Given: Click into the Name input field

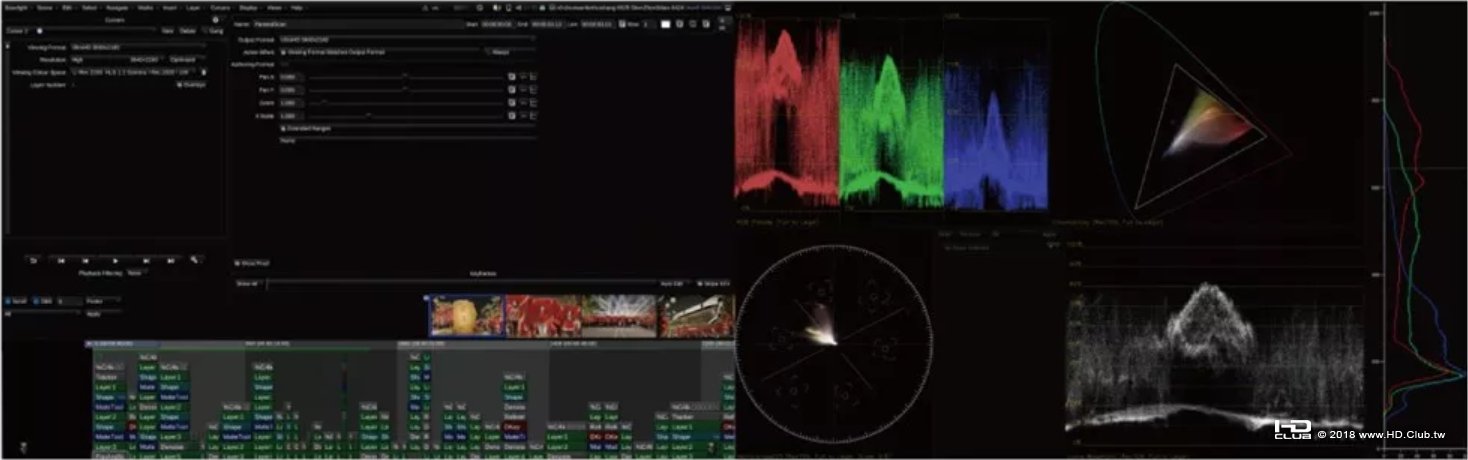Looking at the screenshot, I should 358,24.
